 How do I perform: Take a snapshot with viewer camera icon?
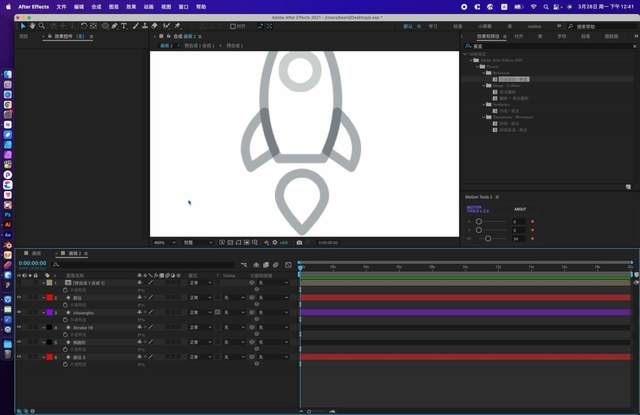(299, 242)
